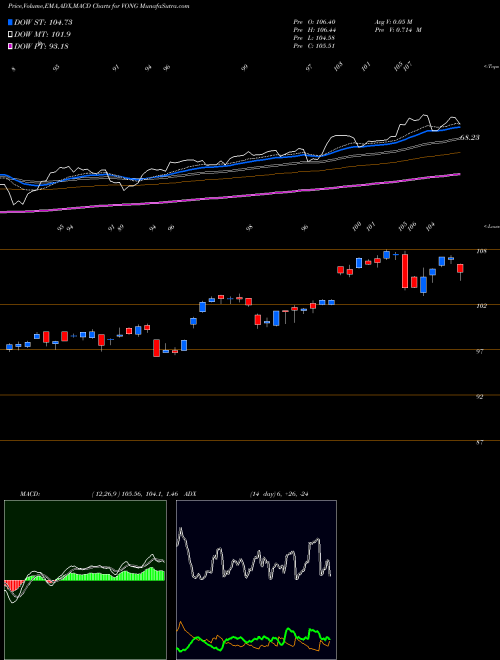
Task: Click the 102 price axis label
Action: point(481,306)
